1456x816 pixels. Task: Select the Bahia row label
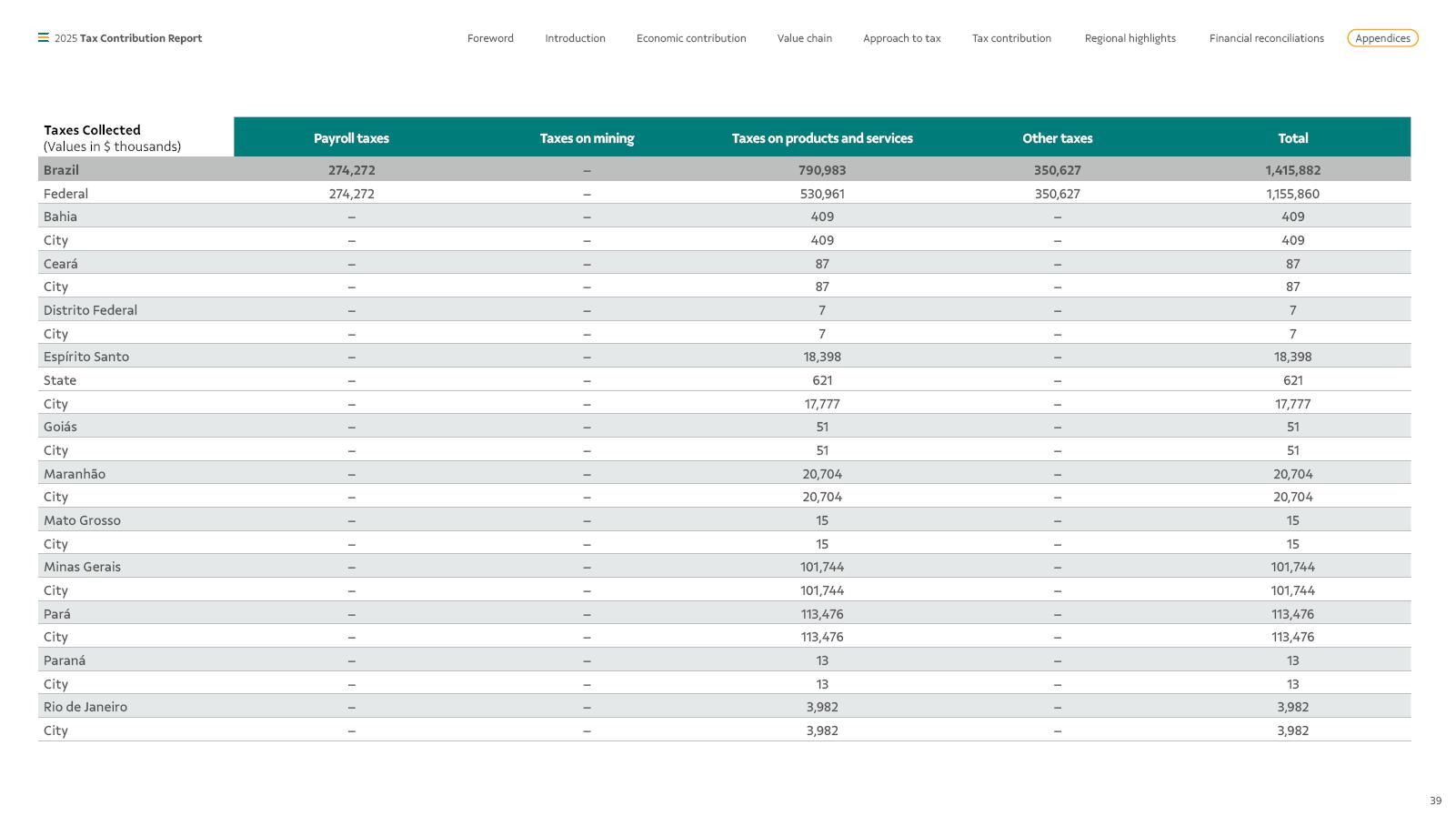point(60,217)
